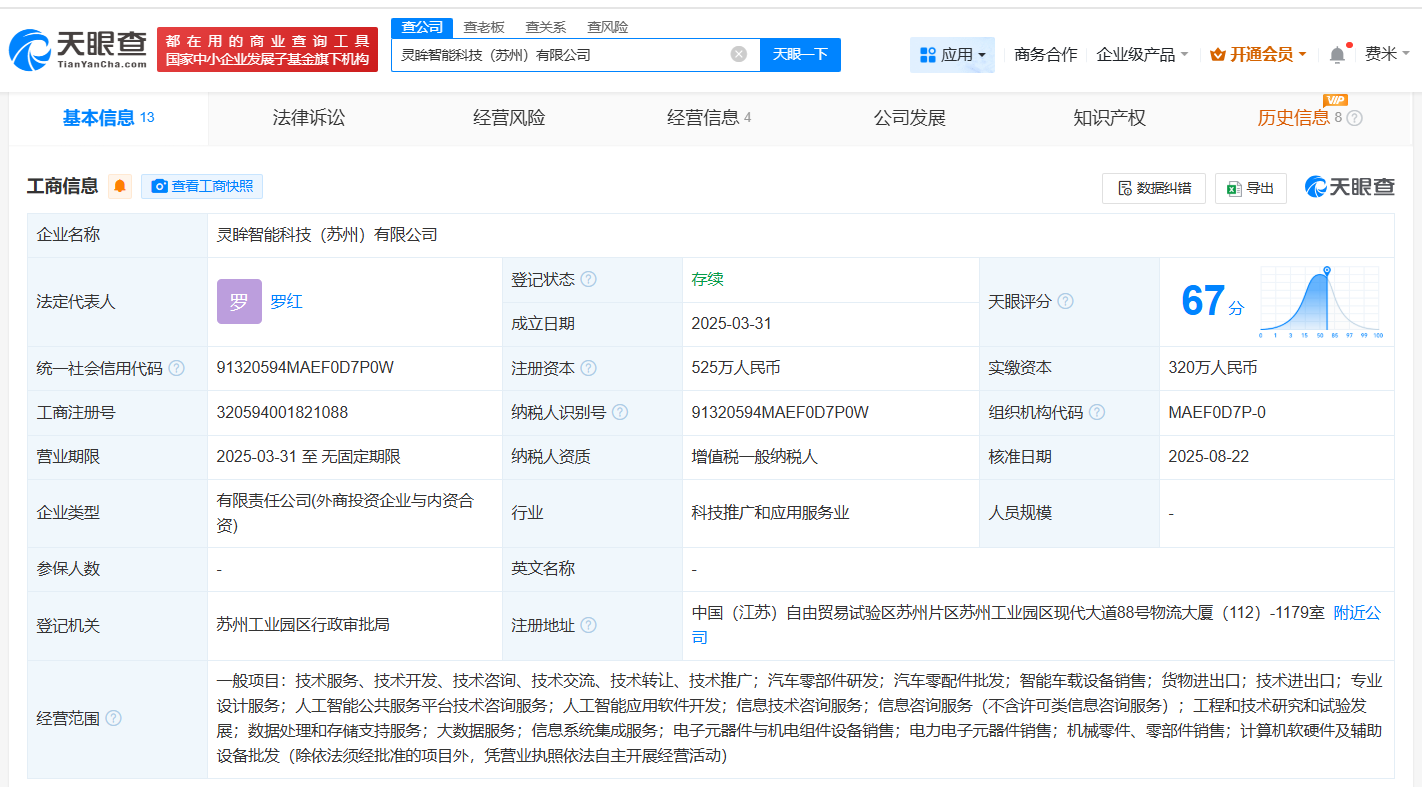
Task: Click the Tianyancha logo in header
Action: point(78,49)
